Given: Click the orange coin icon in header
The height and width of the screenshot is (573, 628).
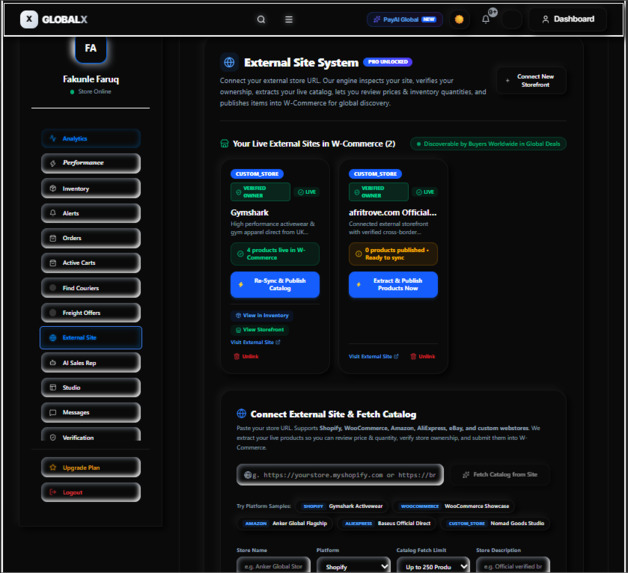Looking at the screenshot, I should (x=459, y=19).
